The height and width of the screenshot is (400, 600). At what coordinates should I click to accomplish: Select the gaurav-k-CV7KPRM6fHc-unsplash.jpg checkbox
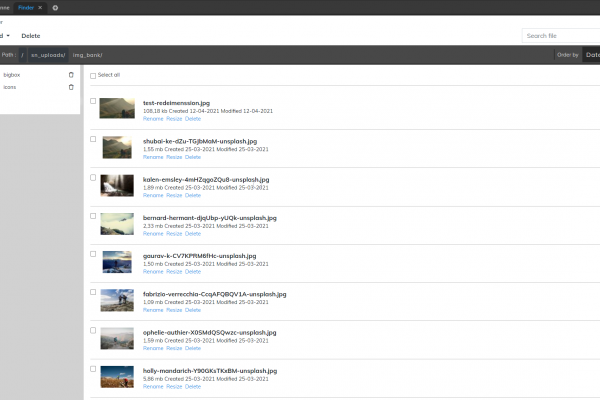pyautogui.click(x=93, y=255)
